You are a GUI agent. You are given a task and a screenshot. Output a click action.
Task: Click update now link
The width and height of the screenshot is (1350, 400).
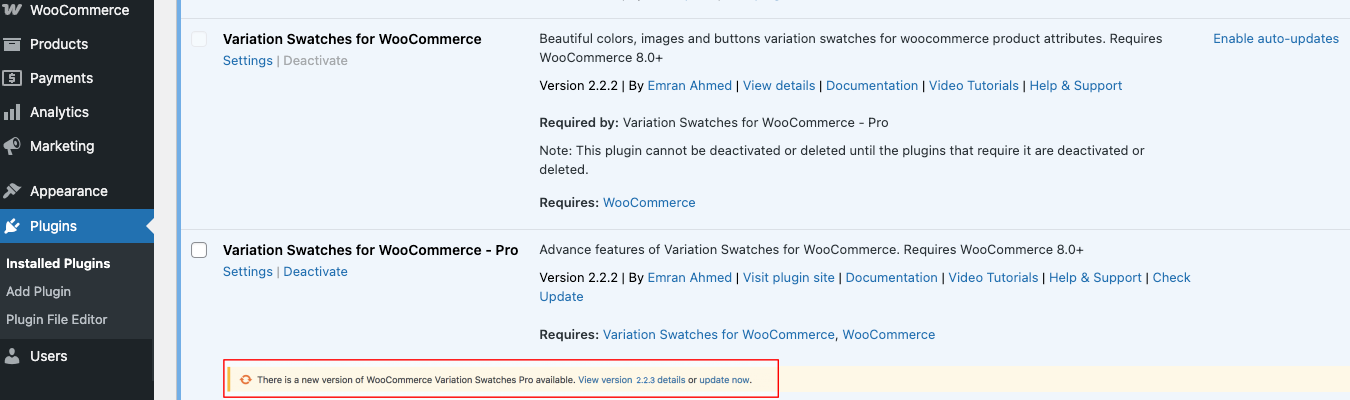pyautogui.click(x=724, y=381)
